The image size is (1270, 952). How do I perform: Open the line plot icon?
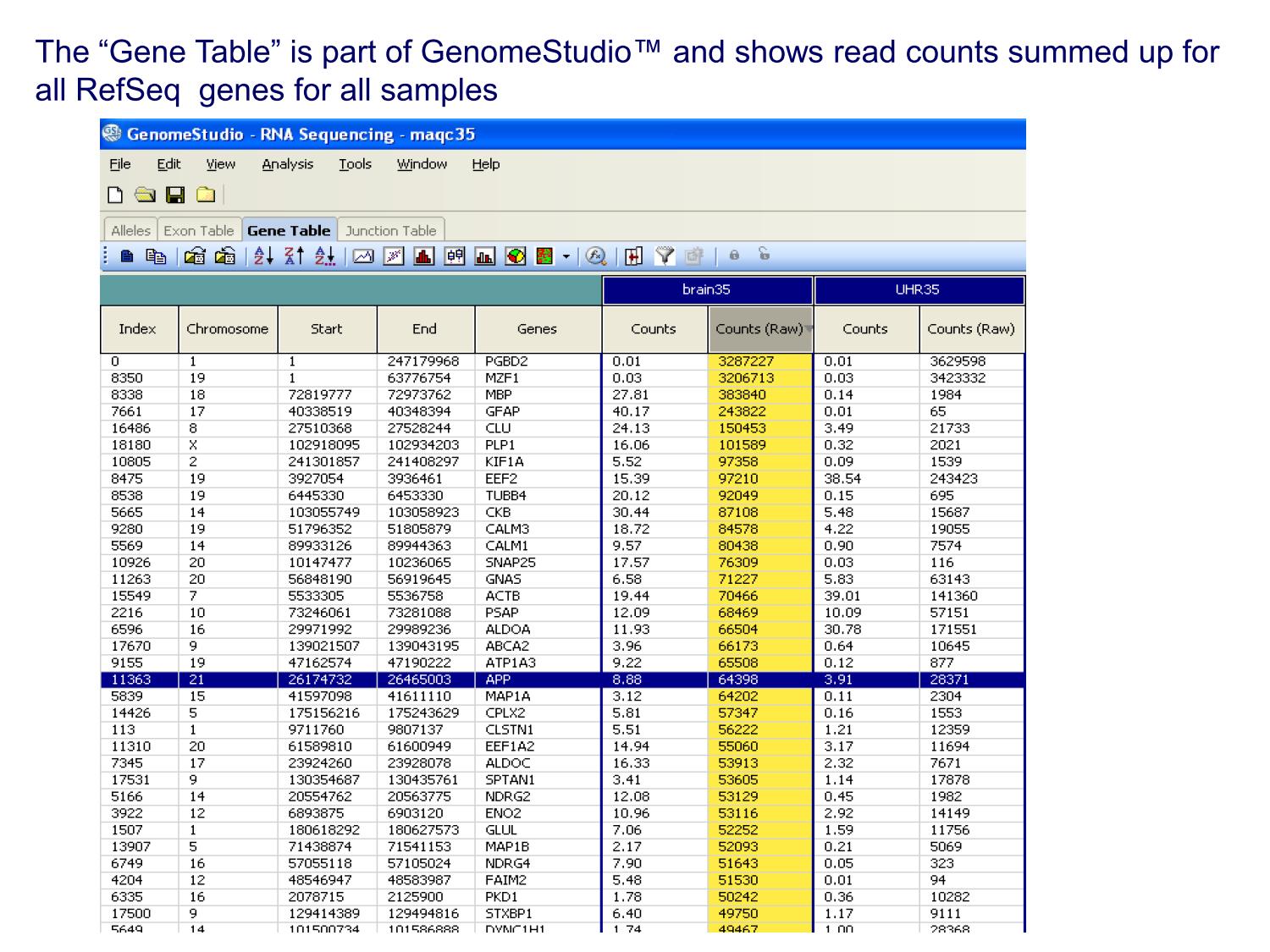point(363,256)
